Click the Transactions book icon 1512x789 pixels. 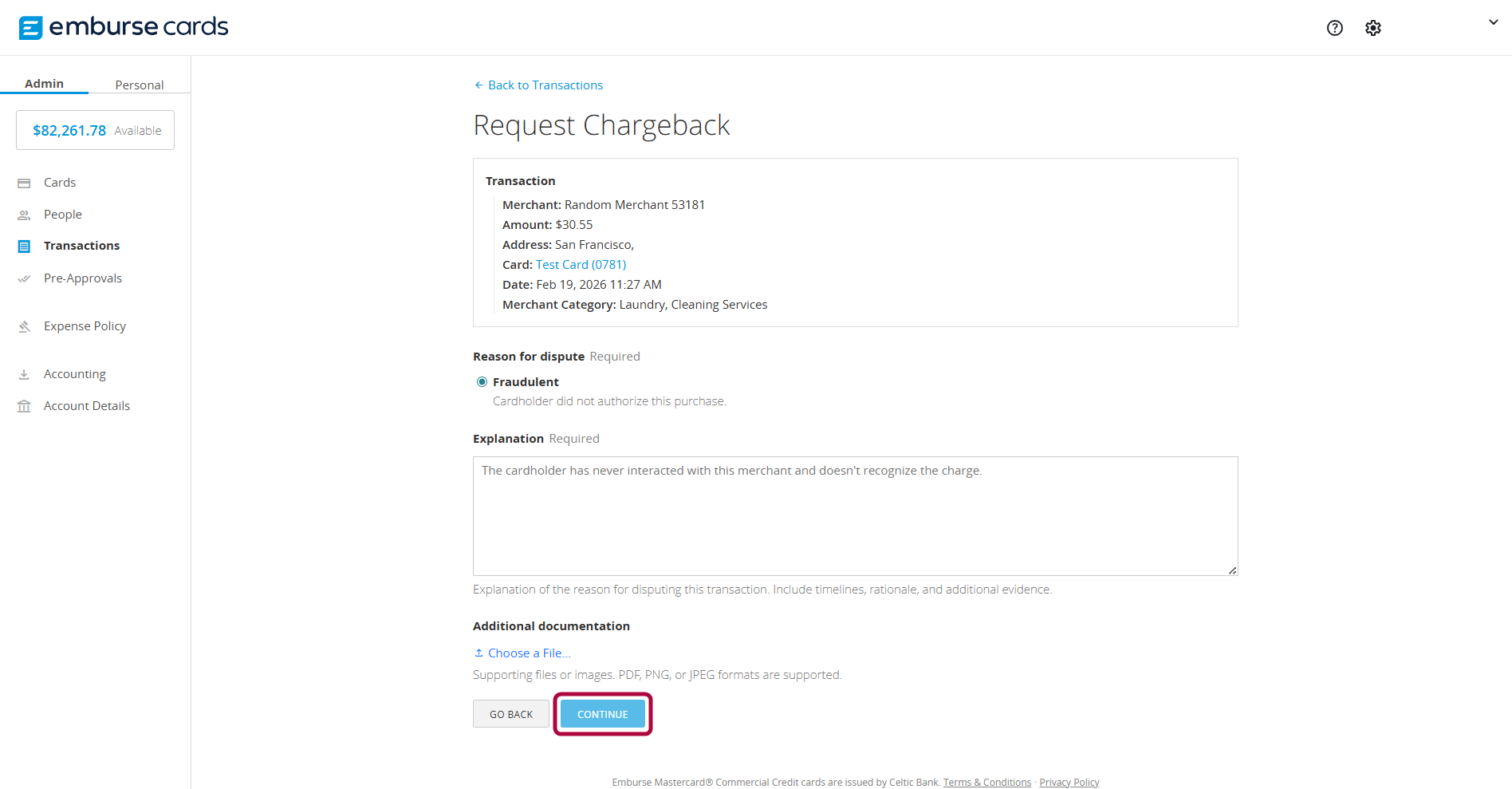[25, 246]
